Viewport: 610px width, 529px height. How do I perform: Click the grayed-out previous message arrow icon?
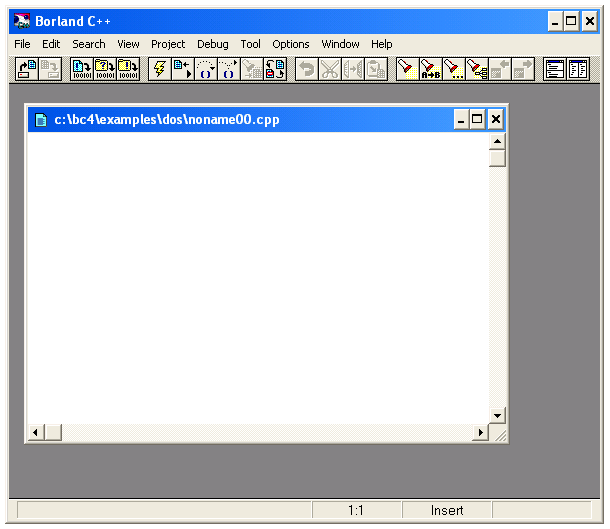point(500,69)
